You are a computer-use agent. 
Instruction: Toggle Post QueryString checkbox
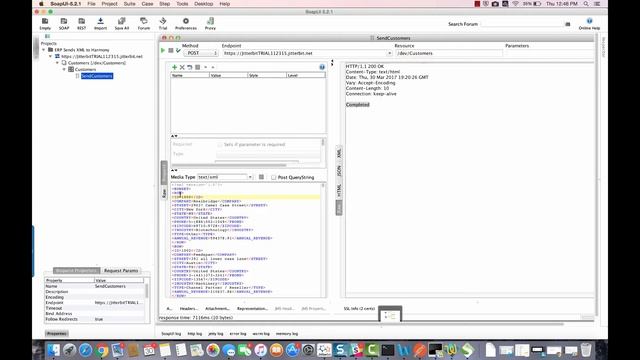(273, 178)
